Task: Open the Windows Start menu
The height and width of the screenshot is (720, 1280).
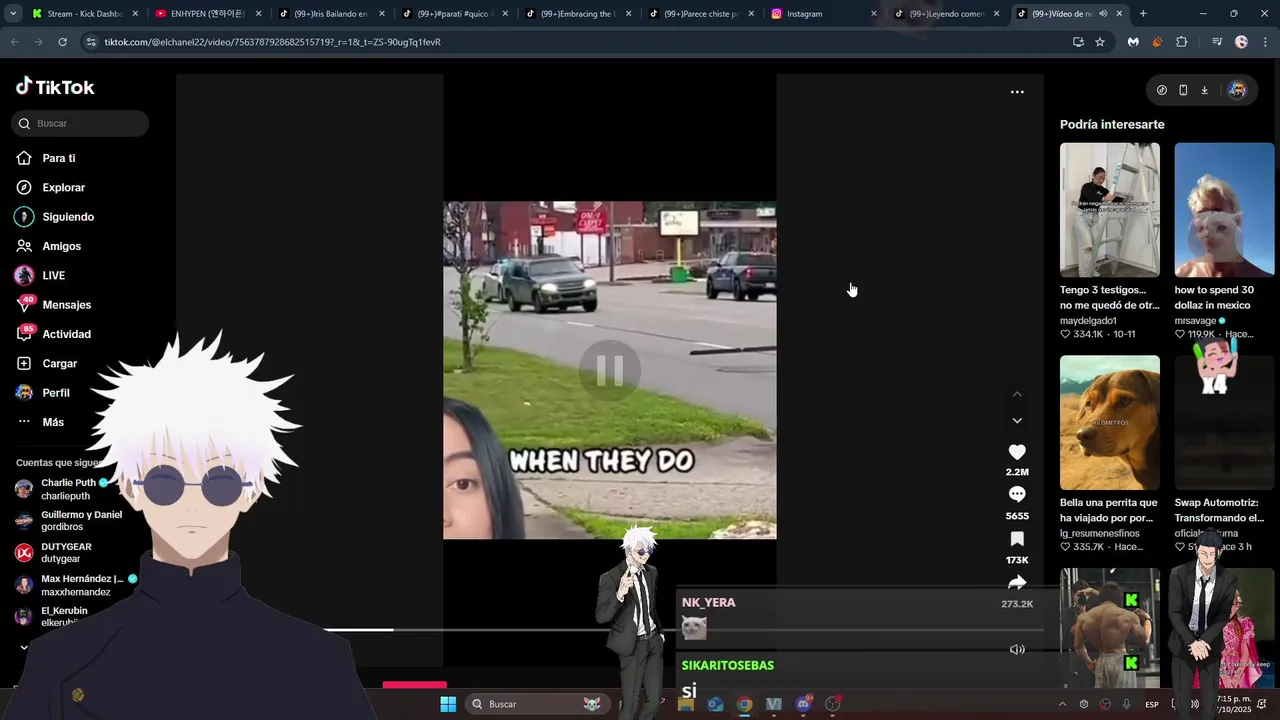Action: pyautogui.click(x=448, y=704)
